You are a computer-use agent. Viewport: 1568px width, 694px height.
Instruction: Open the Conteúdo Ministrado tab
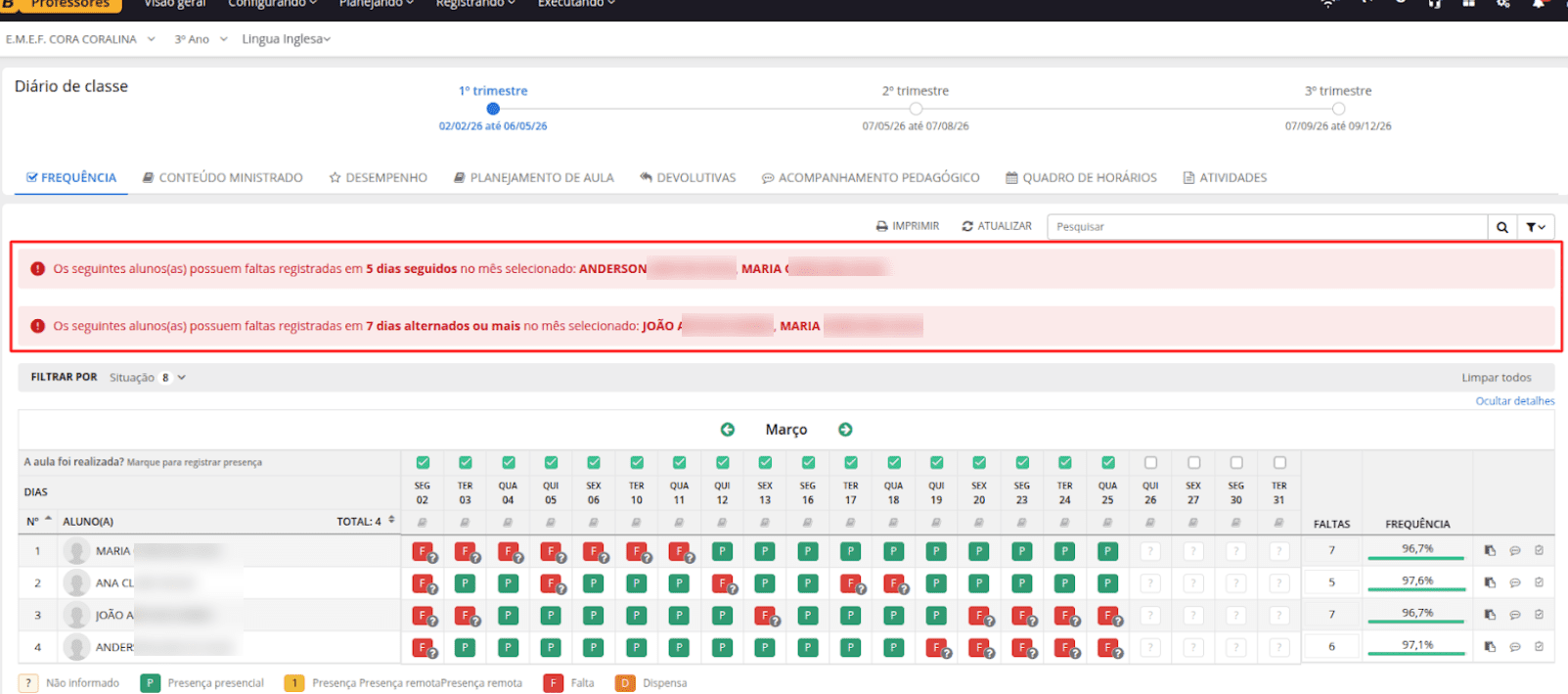point(222,178)
